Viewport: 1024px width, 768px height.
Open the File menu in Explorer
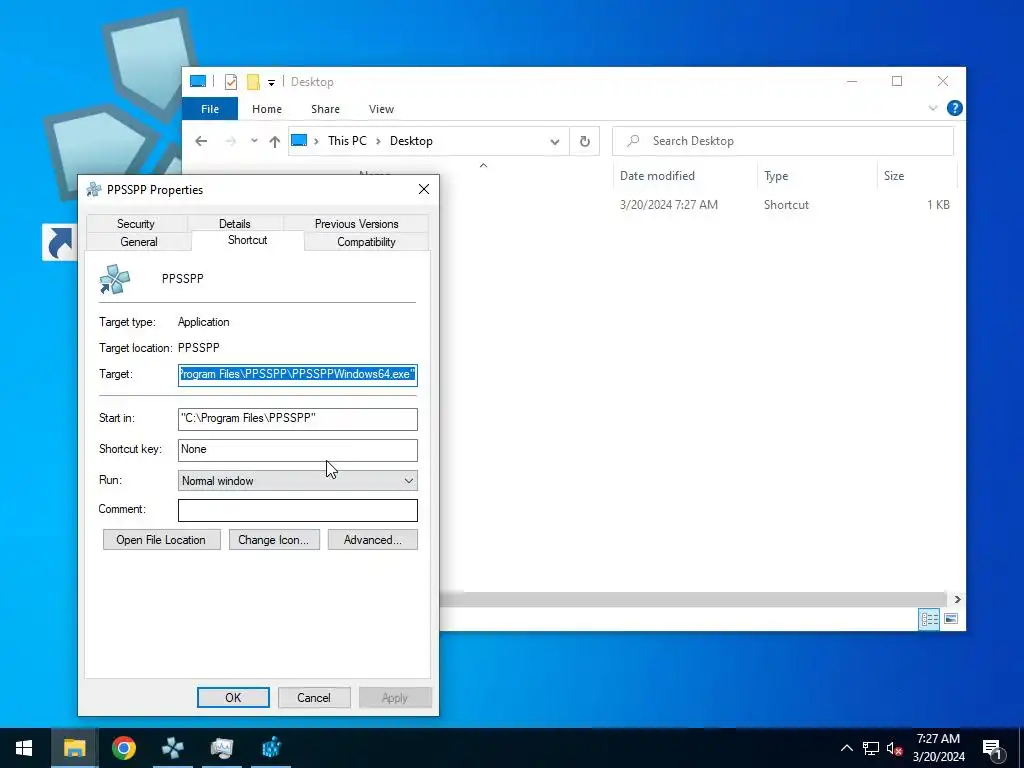pyautogui.click(x=210, y=109)
